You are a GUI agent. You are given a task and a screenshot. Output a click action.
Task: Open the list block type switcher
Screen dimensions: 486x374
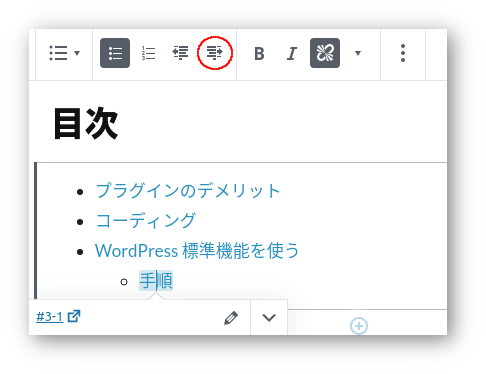64,53
